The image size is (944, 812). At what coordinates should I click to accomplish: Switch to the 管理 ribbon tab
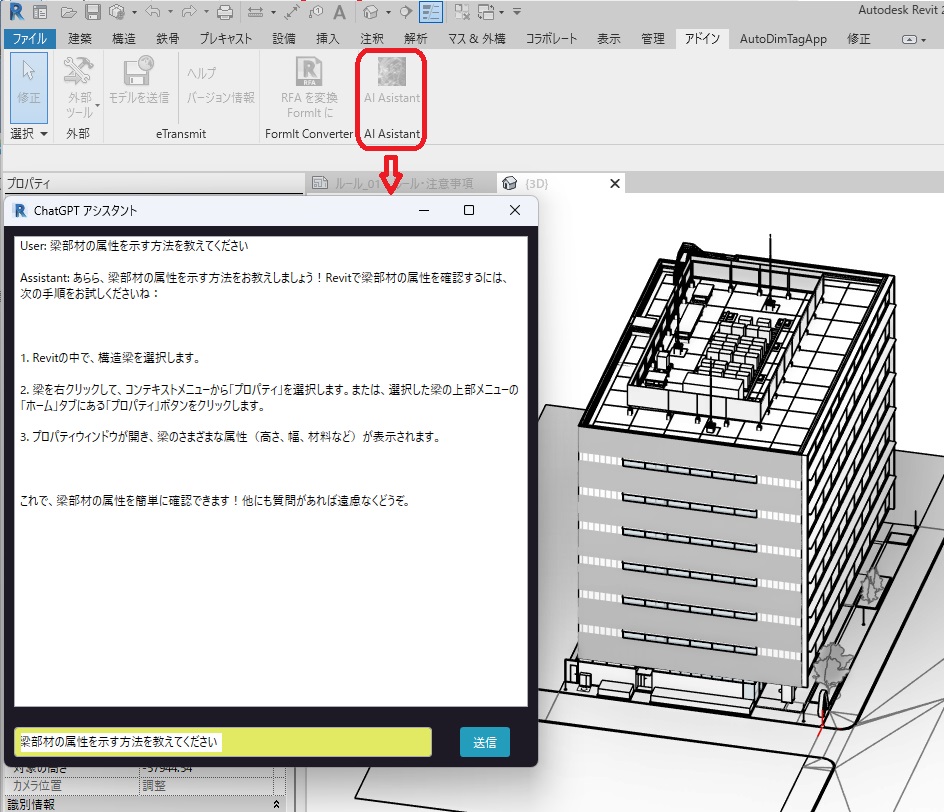click(x=653, y=39)
